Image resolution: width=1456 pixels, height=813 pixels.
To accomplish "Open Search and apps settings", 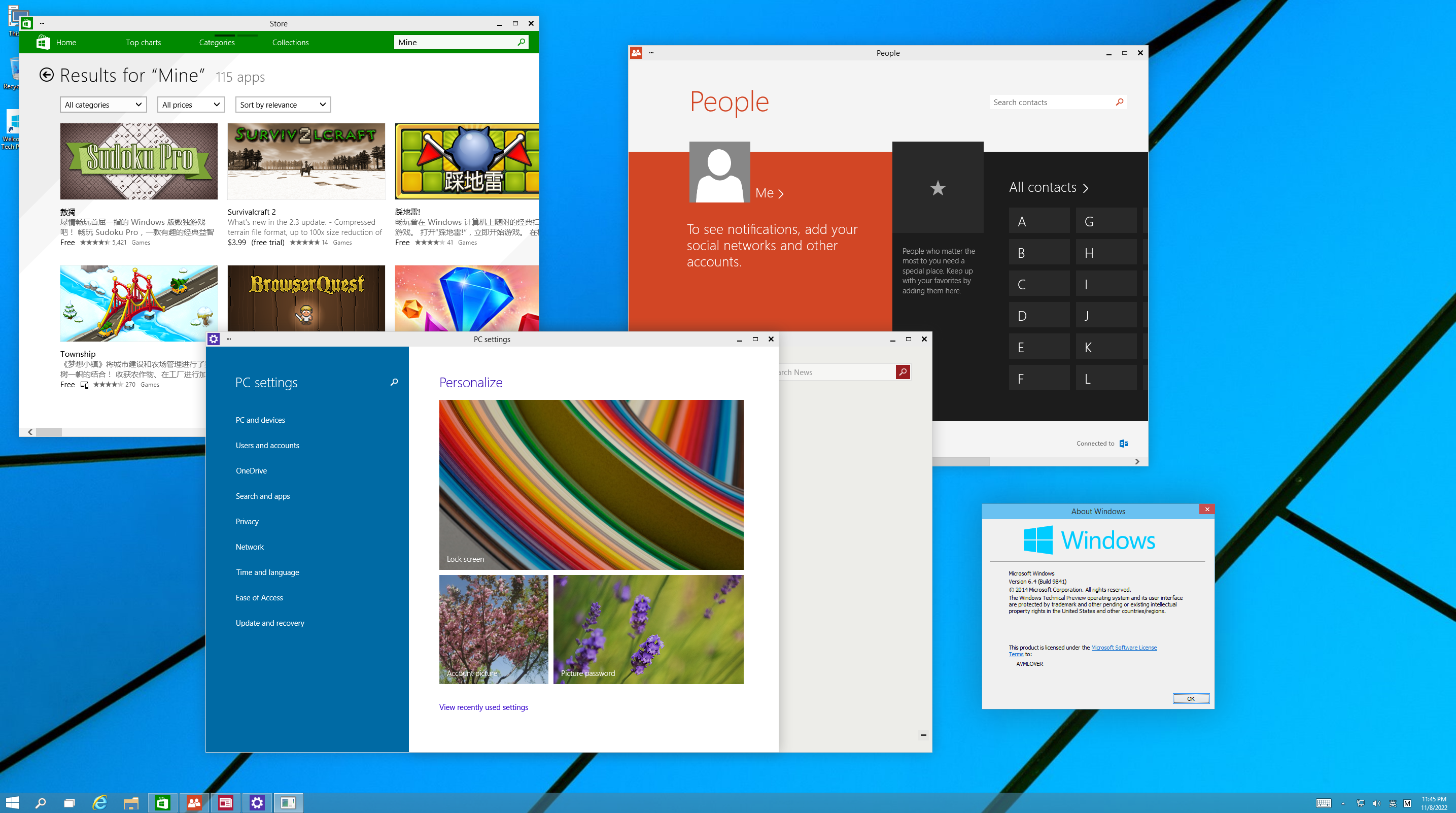I will [x=262, y=496].
